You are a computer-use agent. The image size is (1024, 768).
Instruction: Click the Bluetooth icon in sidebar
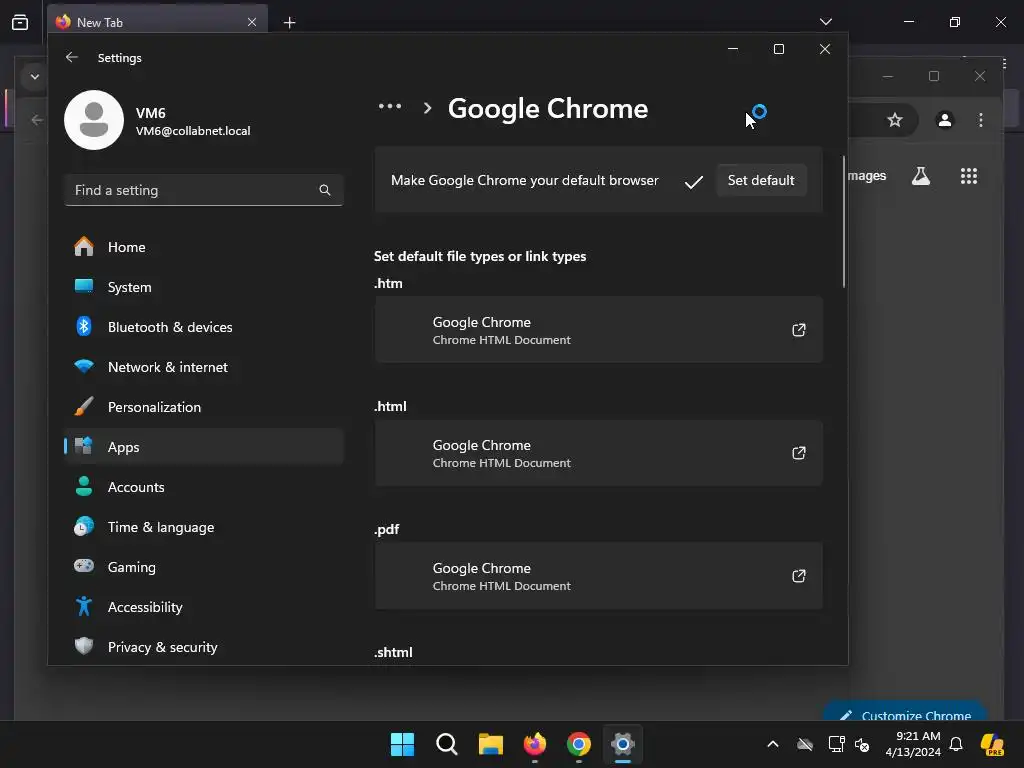pos(84,326)
